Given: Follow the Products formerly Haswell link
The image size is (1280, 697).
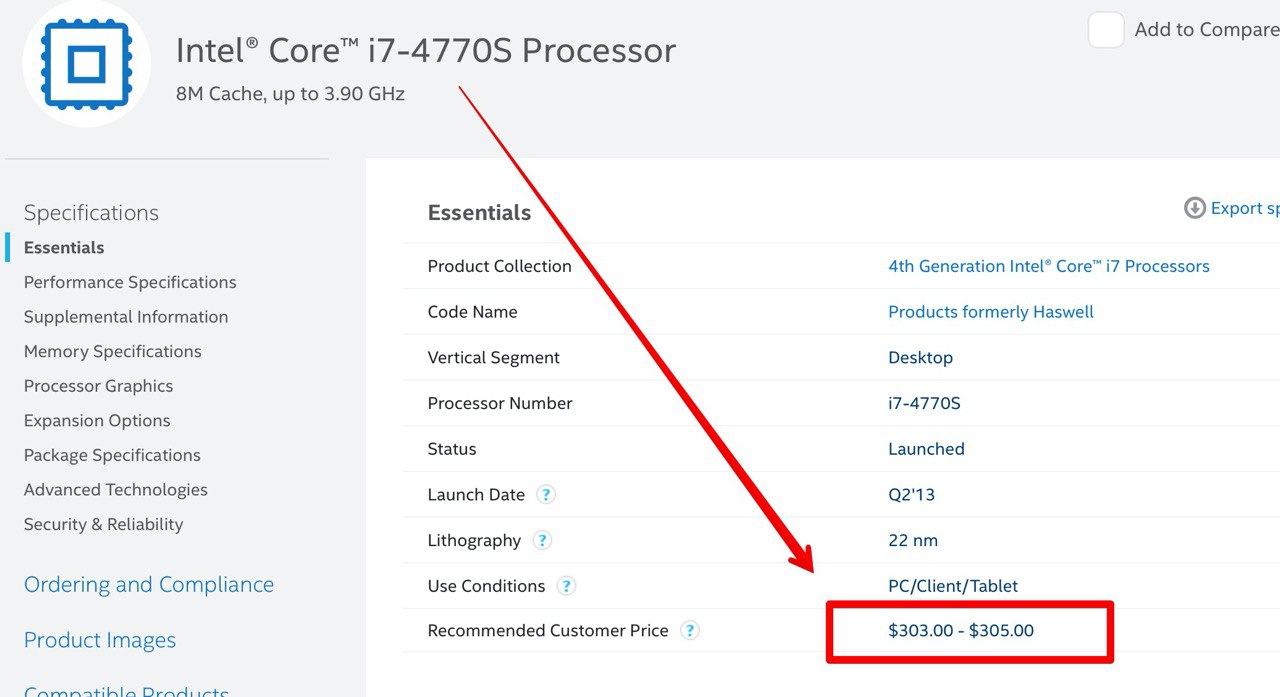Looking at the screenshot, I should (991, 312).
